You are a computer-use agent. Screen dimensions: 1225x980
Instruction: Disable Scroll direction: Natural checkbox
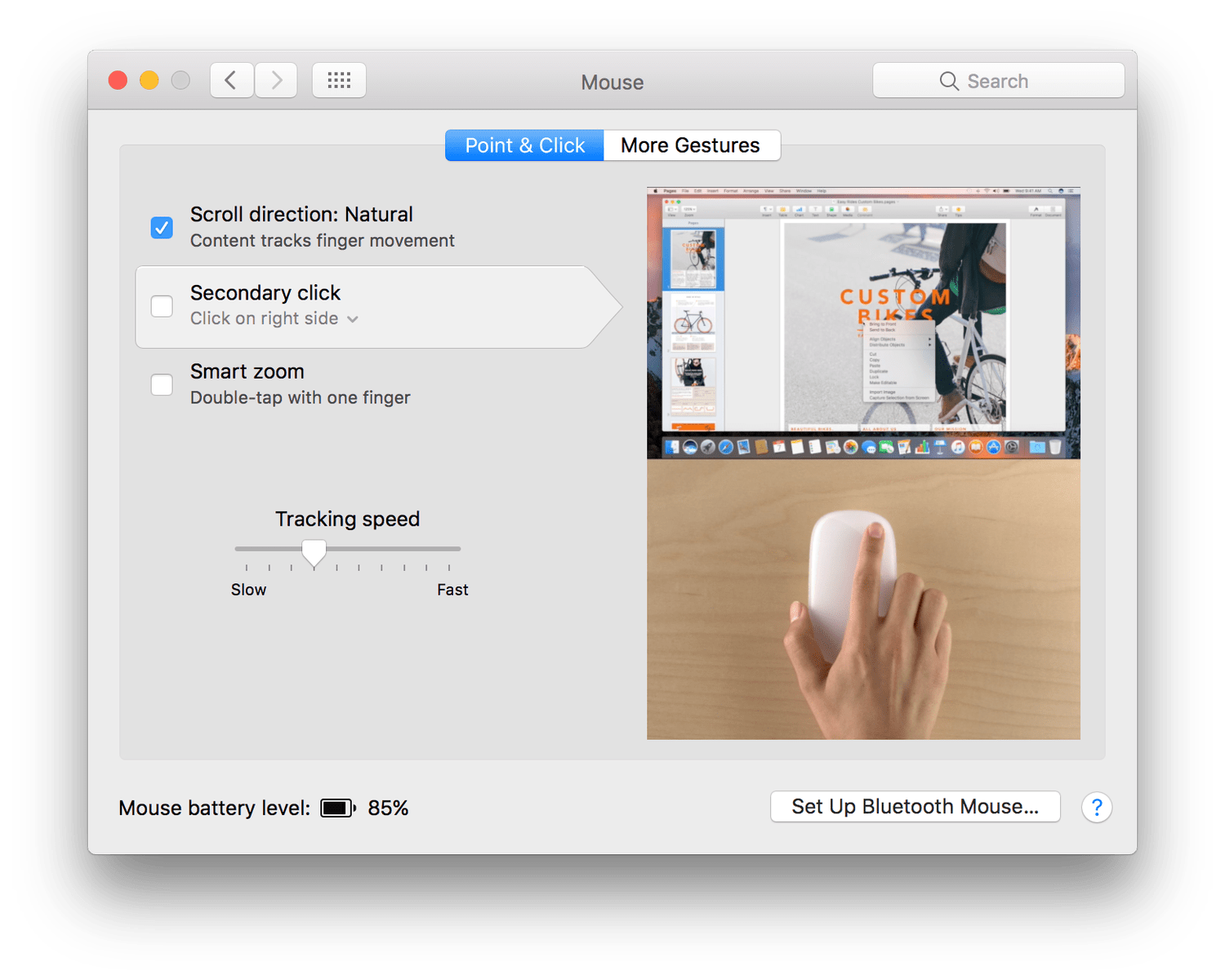[162, 227]
